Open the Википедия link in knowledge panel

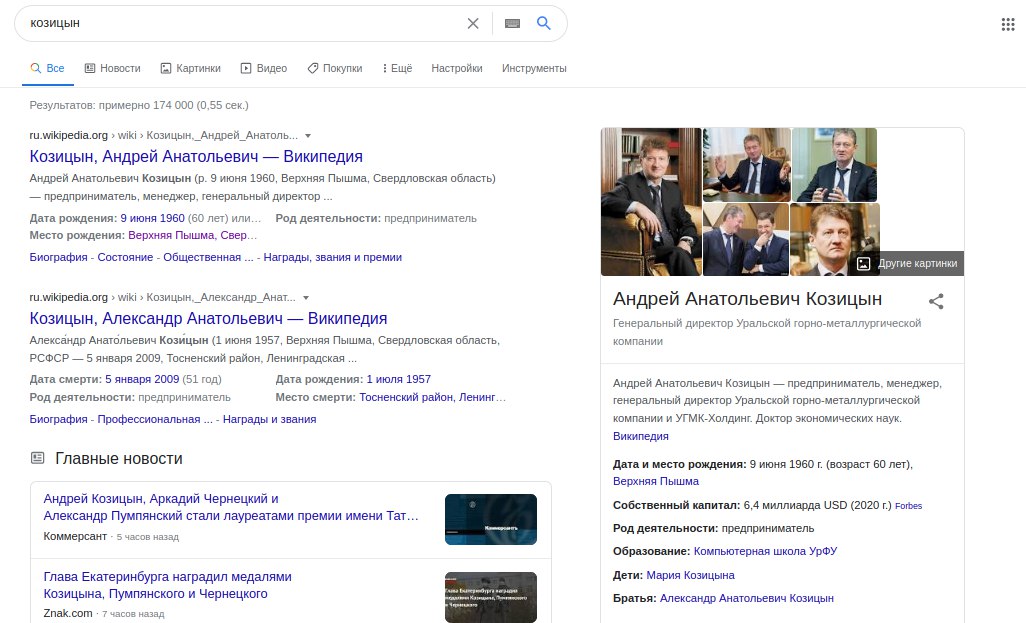point(641,436)
